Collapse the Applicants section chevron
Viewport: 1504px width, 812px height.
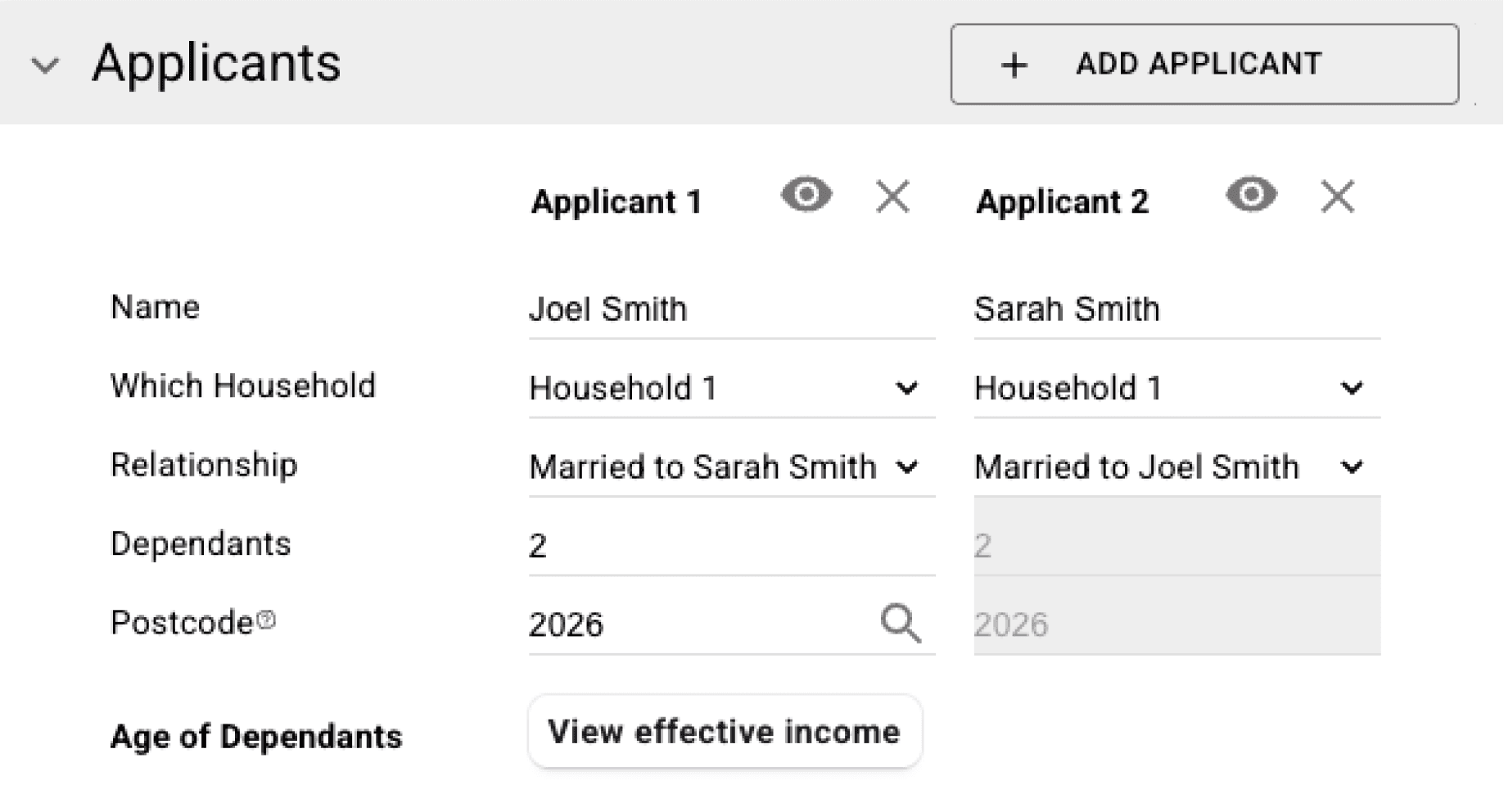click(45, 65)
